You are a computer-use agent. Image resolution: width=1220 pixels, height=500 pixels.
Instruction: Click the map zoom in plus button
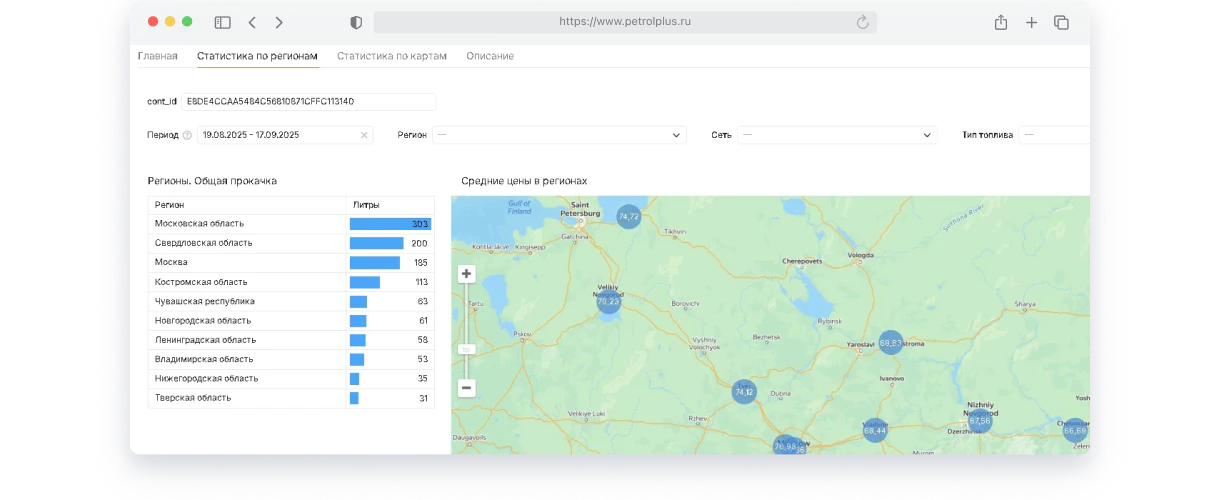pos(466,274)
